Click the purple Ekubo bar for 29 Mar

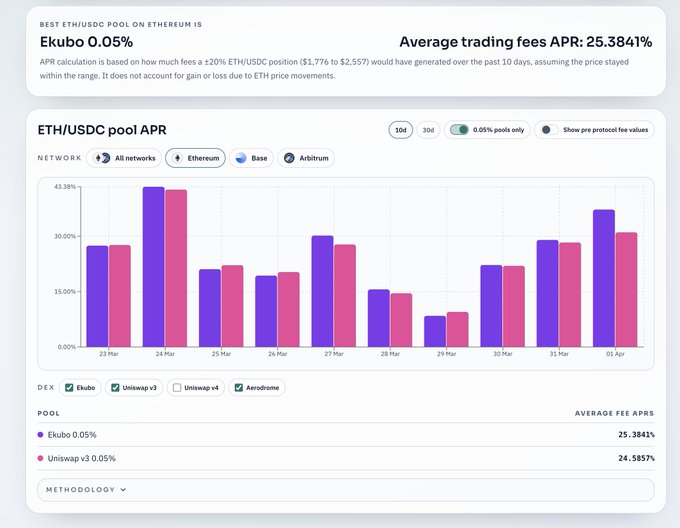tap(435, 332)
